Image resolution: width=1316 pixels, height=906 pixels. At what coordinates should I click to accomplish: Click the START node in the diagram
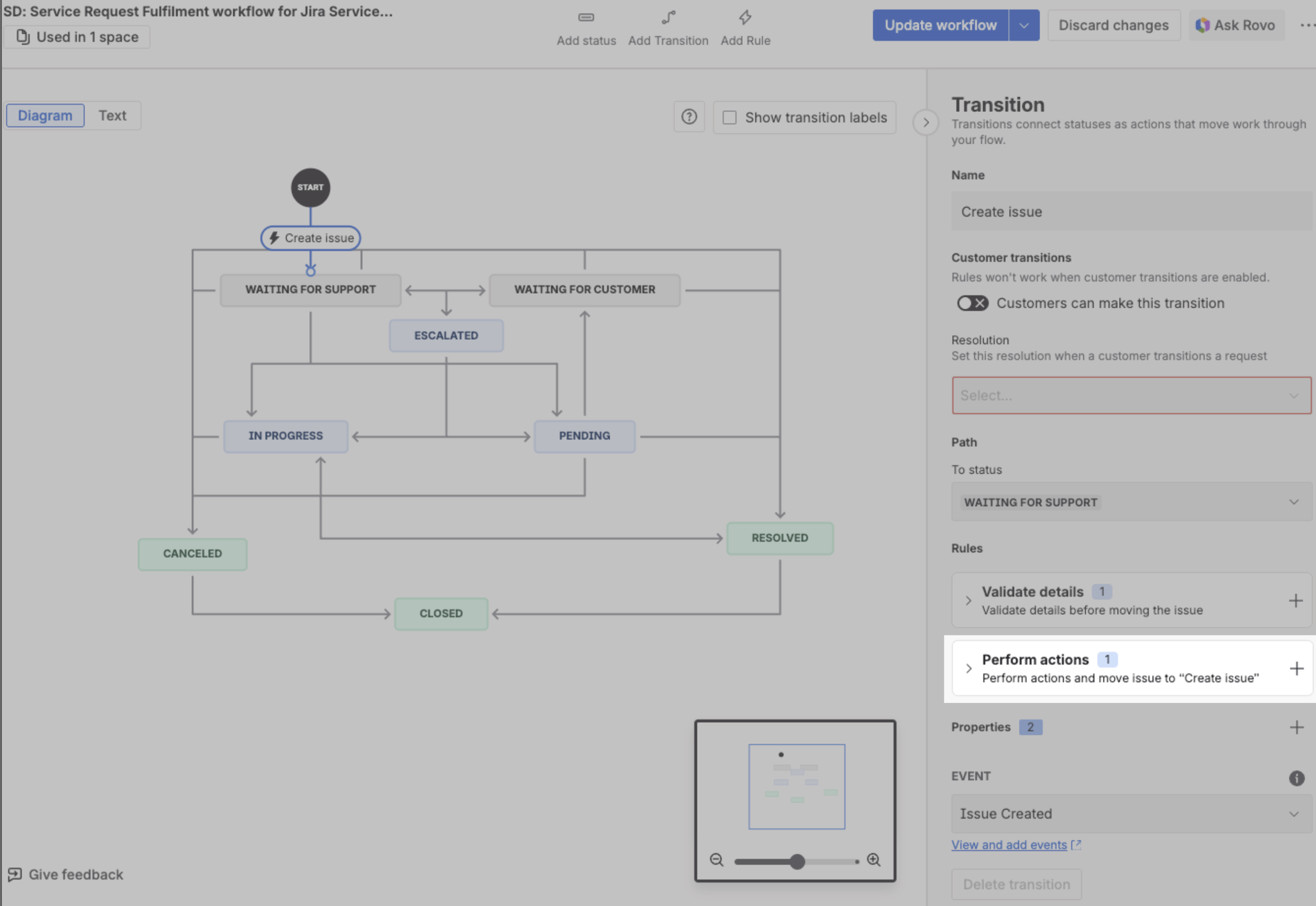(x=311, y=187)
